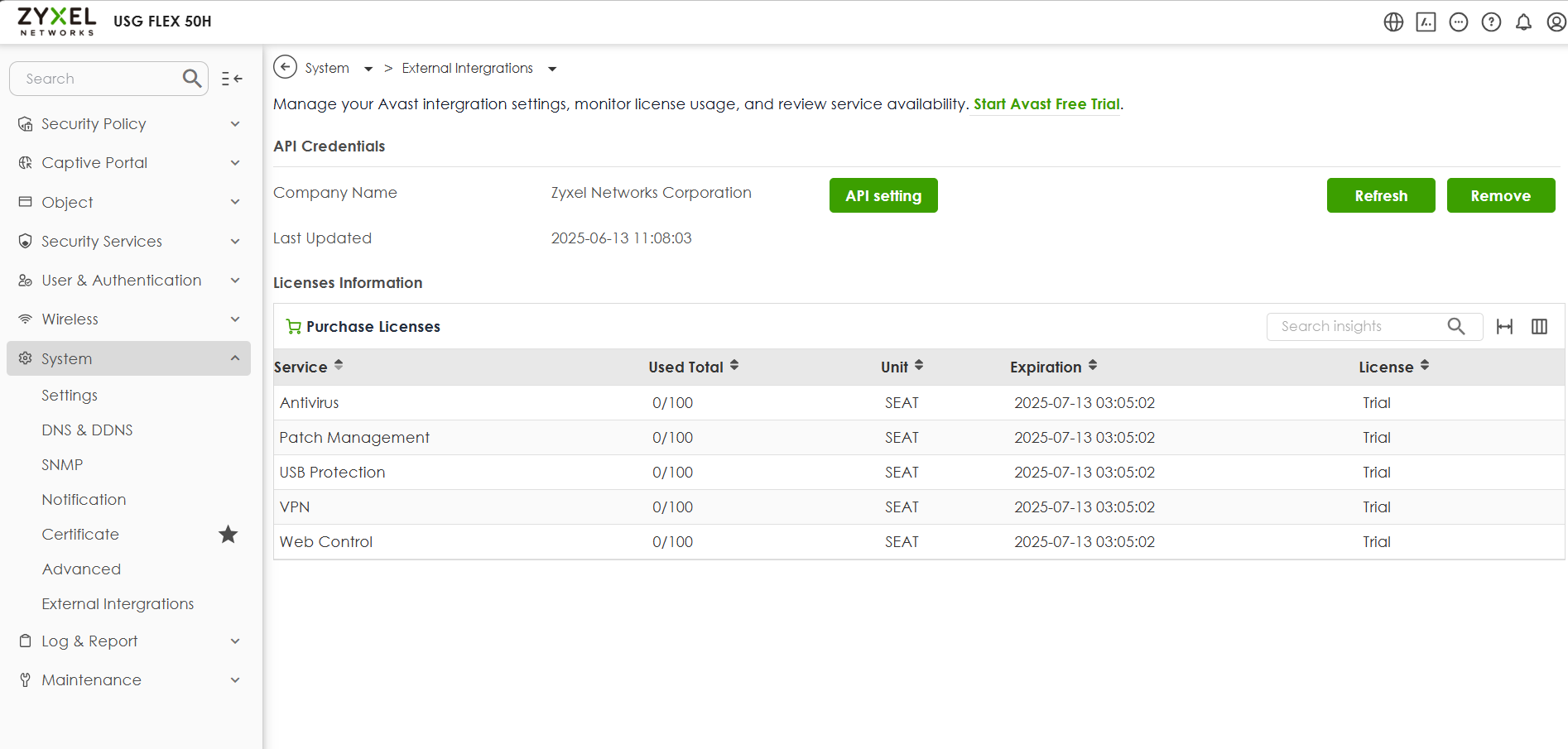The width and height of the screenshot is (1568, 749).
Task: Click Trial license in Antivirus row
Action: (x=1377, y=403)
